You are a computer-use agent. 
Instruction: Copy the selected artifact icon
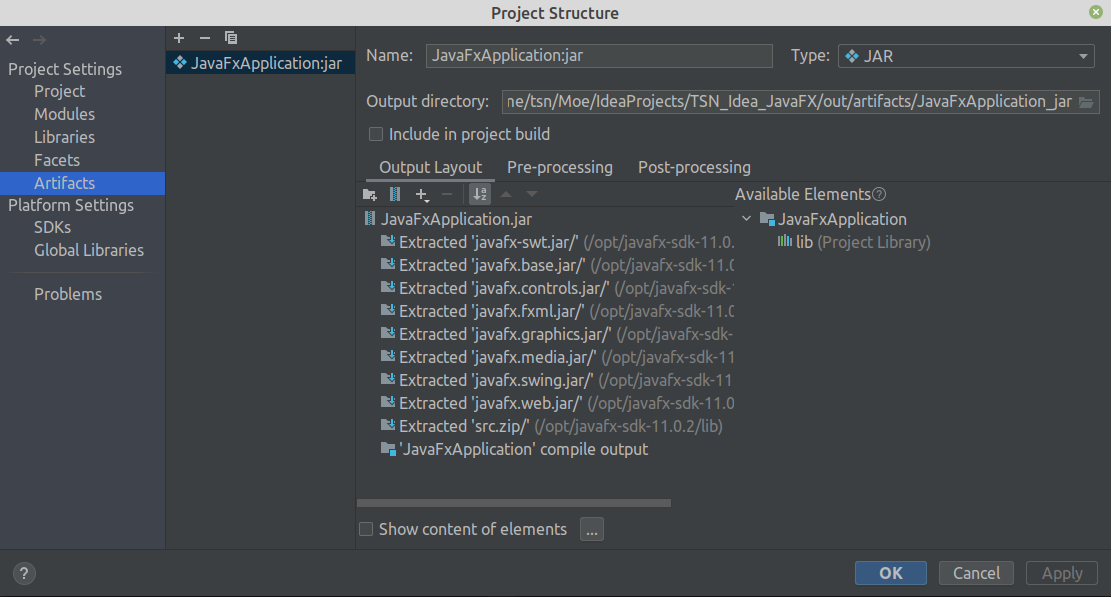[231, 38]
